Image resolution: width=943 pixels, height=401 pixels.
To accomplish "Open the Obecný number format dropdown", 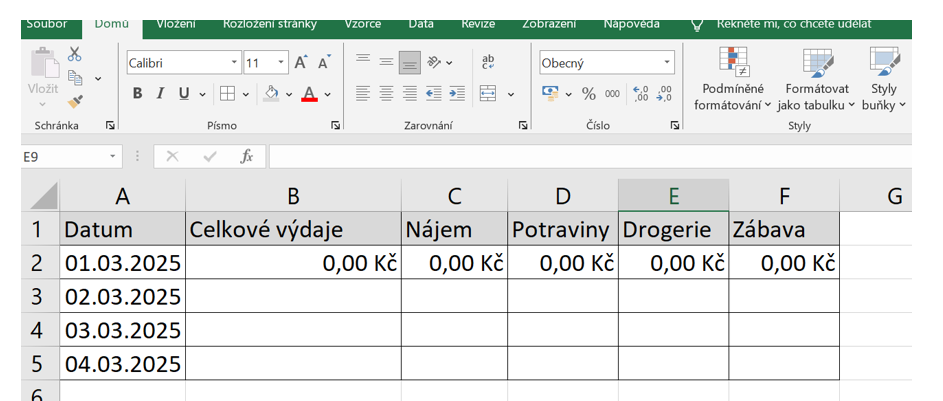I will click(x=667, y=63).
